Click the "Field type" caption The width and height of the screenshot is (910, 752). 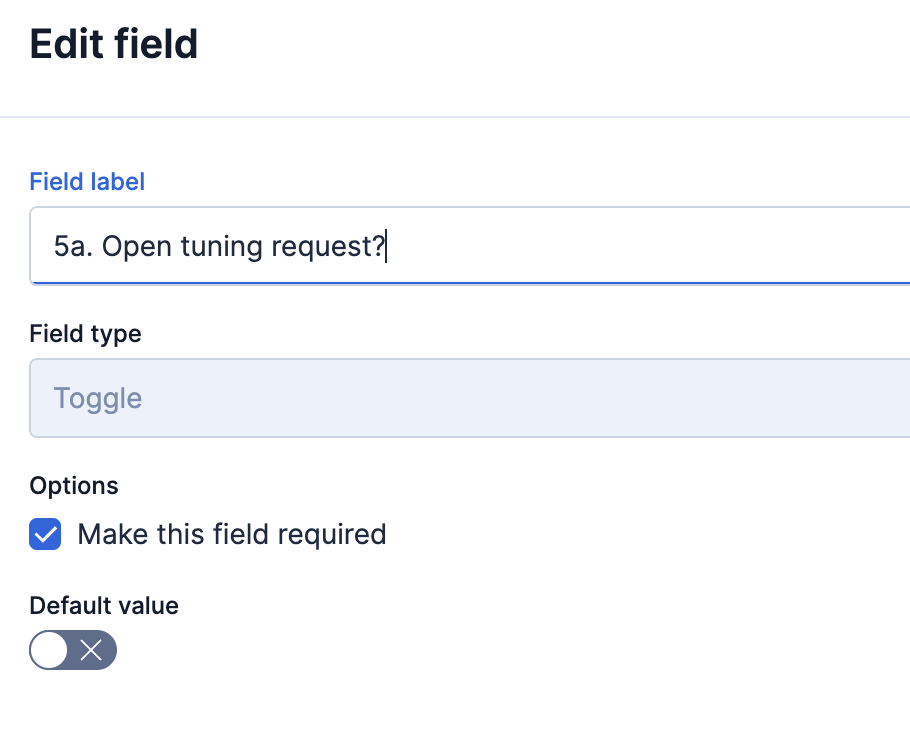pyautogui.click(x=85, y=333)
